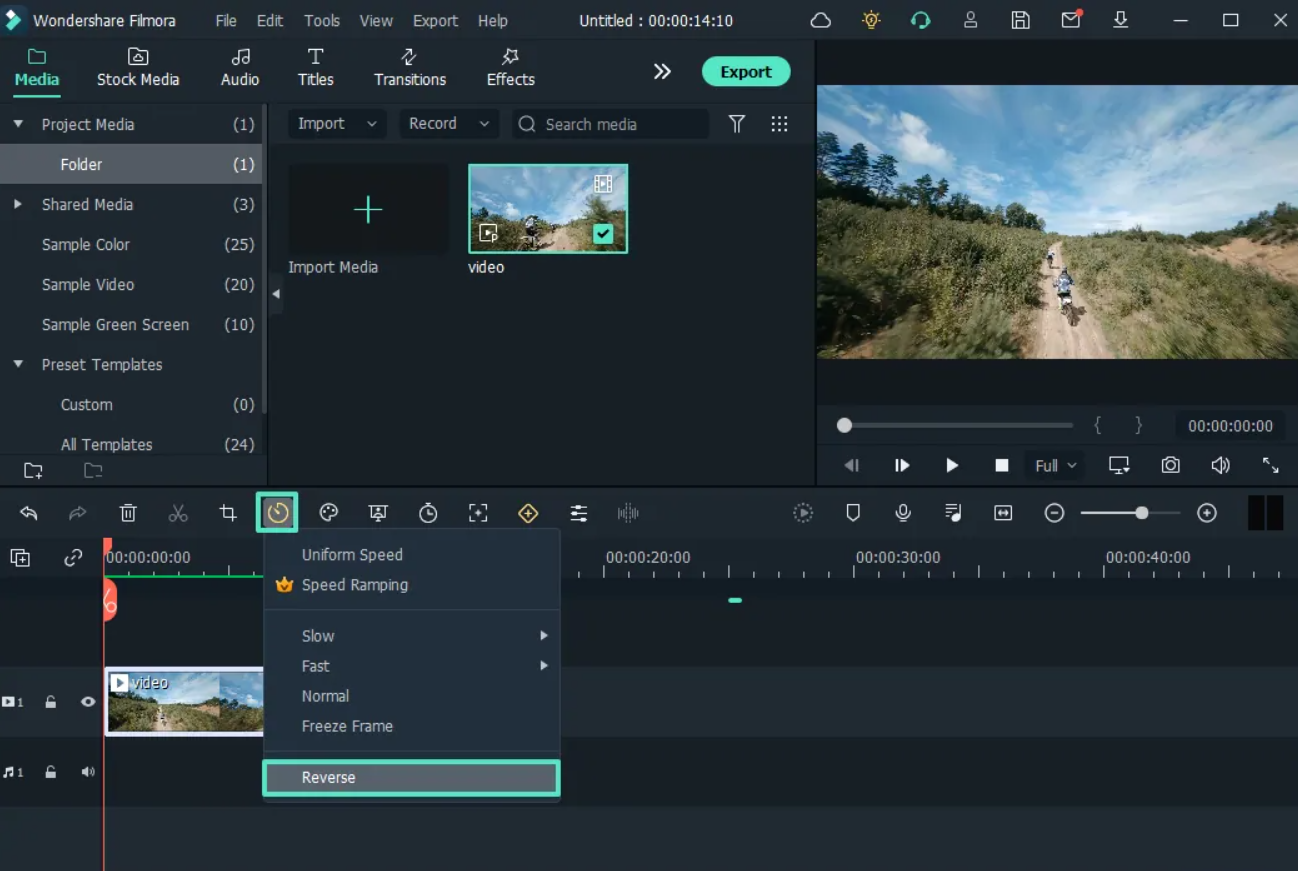Screen dimensions: 1298x871
Task: Take a snapshot with the camera icon
Action: (1170, 465)
